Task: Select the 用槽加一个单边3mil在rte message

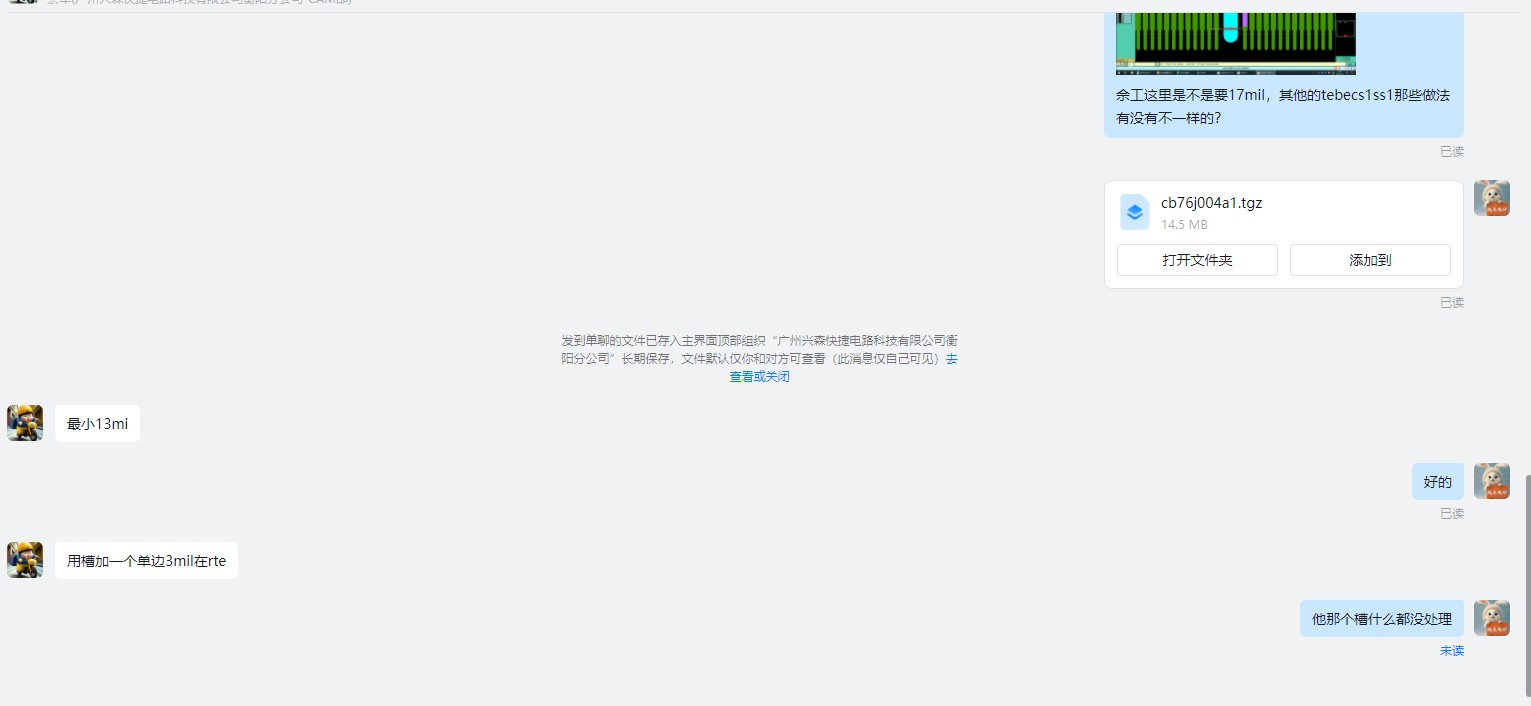Action: pos(146,561)
